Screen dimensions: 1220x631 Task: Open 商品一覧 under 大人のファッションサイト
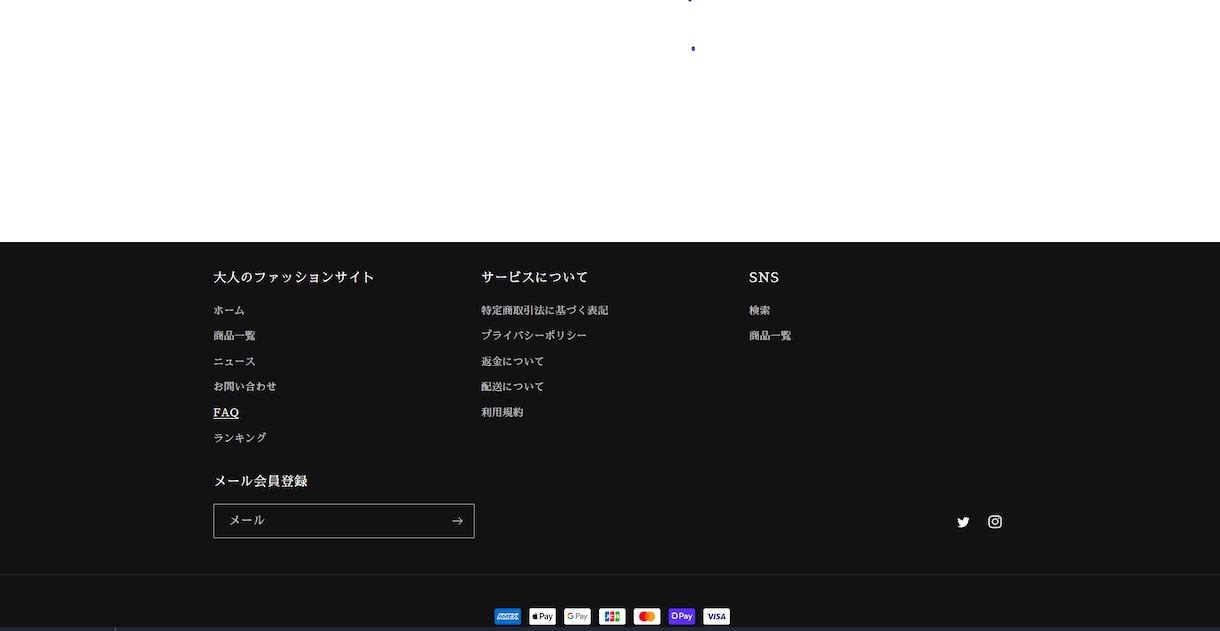click(x=234, y=336)
